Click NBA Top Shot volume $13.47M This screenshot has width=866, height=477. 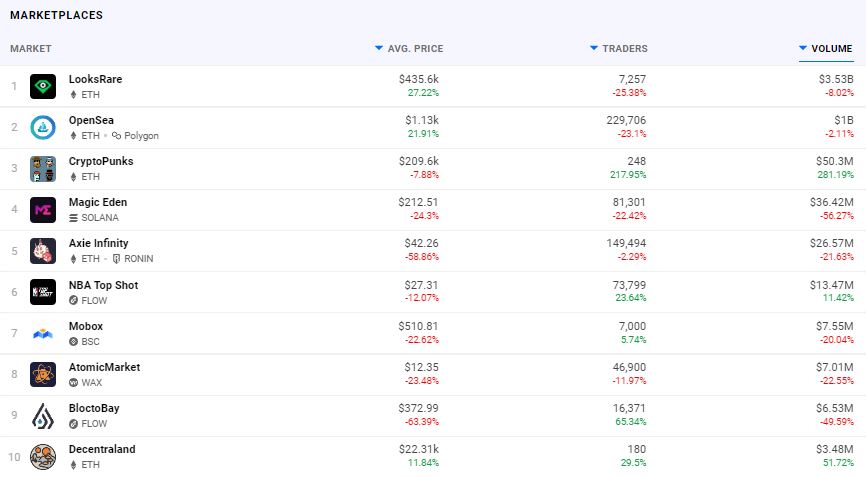coord(832,285)
